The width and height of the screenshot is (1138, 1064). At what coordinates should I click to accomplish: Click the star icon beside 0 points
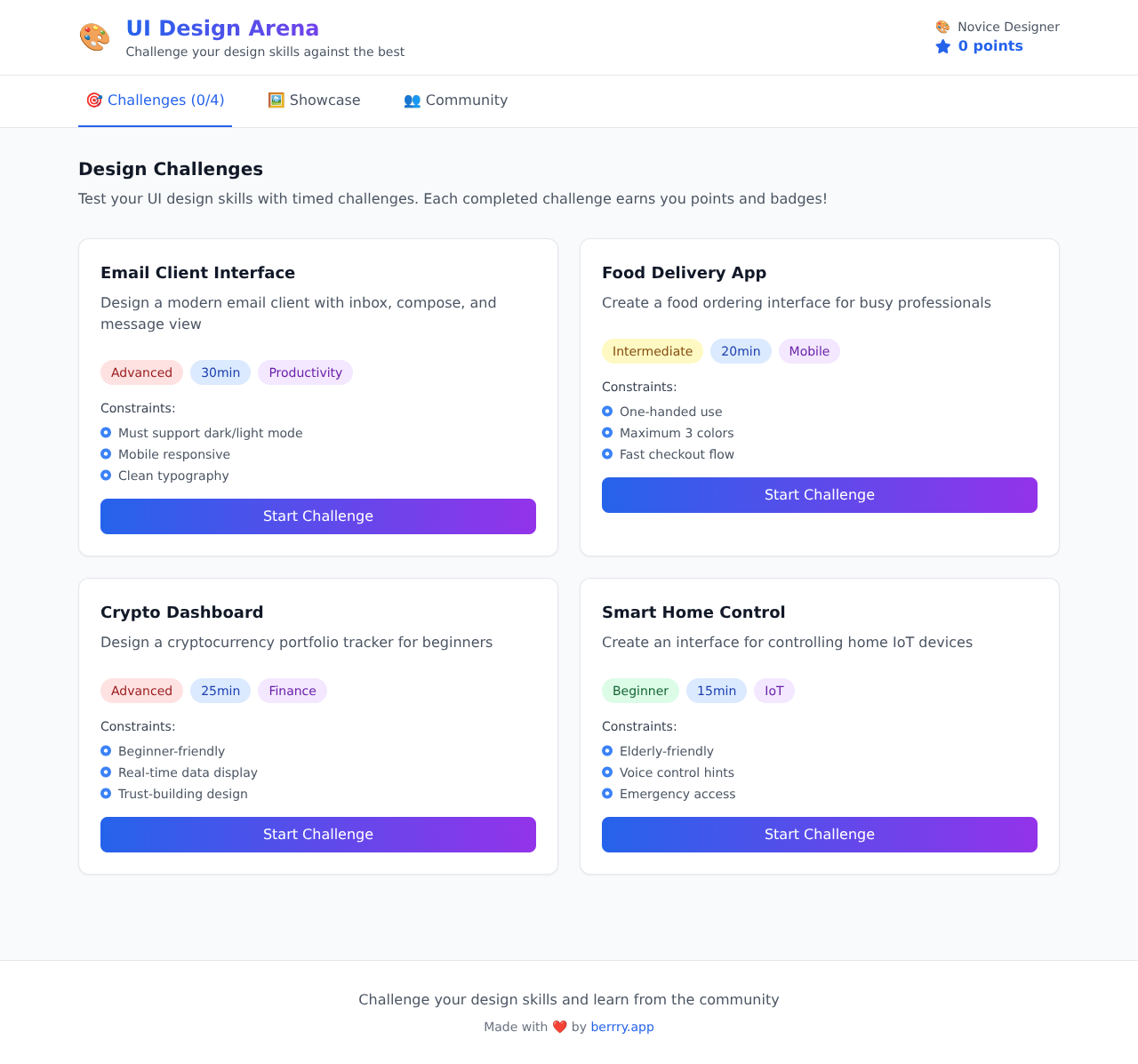(x=942, y=46)
